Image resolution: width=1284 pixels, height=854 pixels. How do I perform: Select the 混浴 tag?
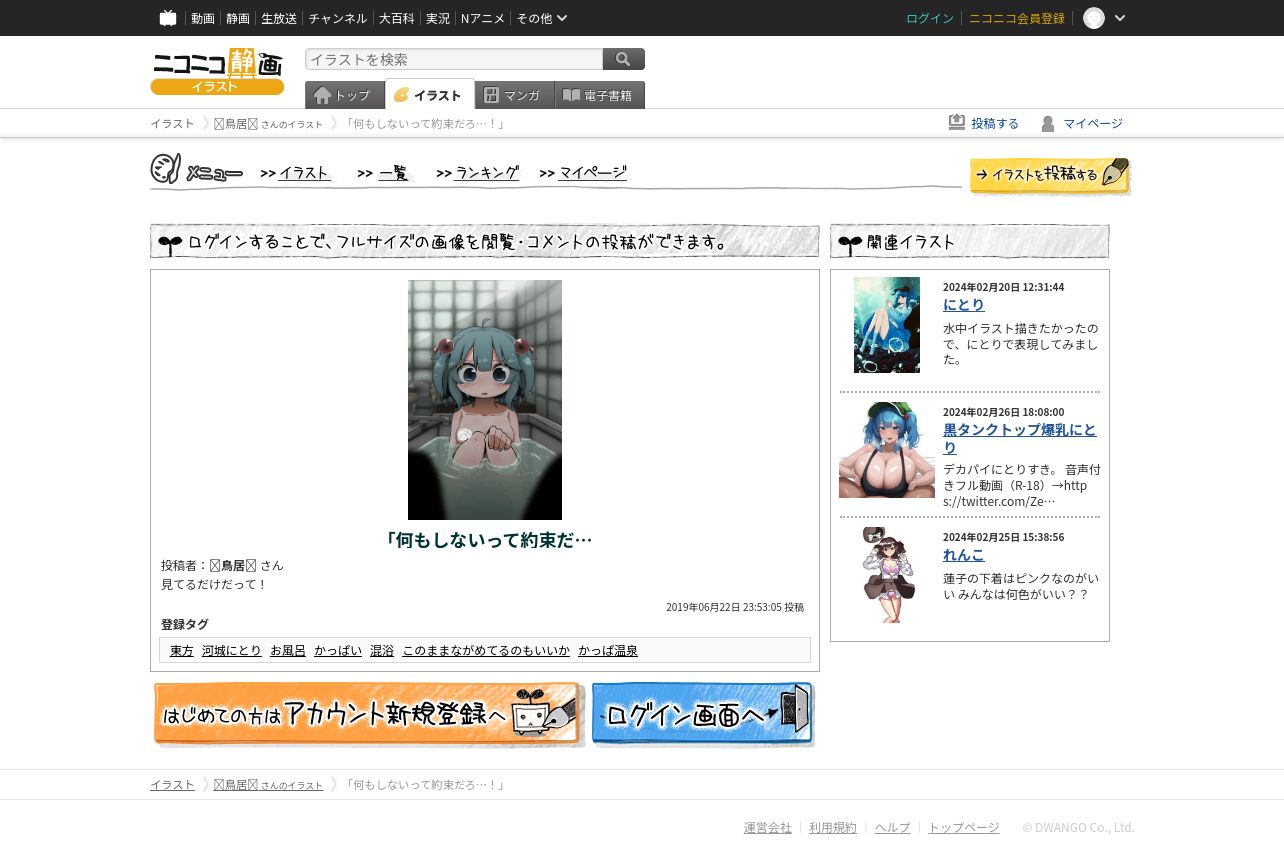382,651
